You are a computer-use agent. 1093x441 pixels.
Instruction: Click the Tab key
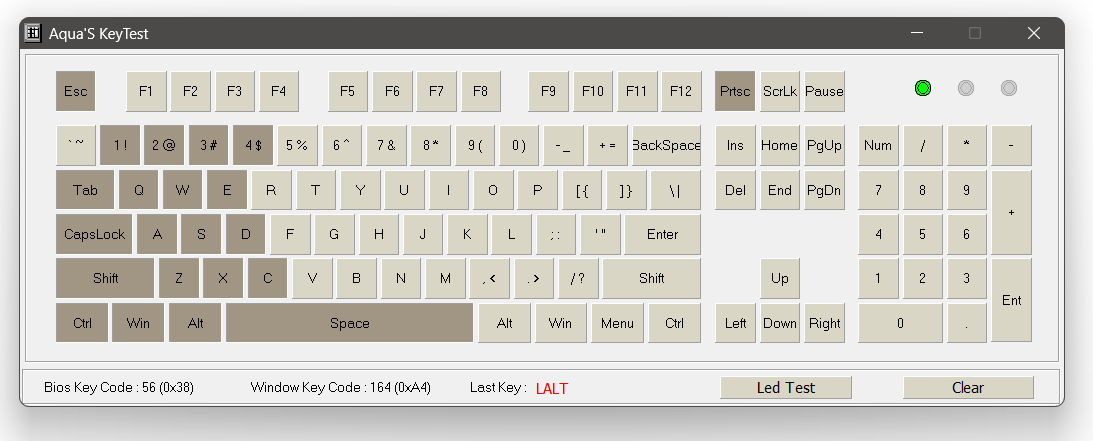(x=85, y=189)
